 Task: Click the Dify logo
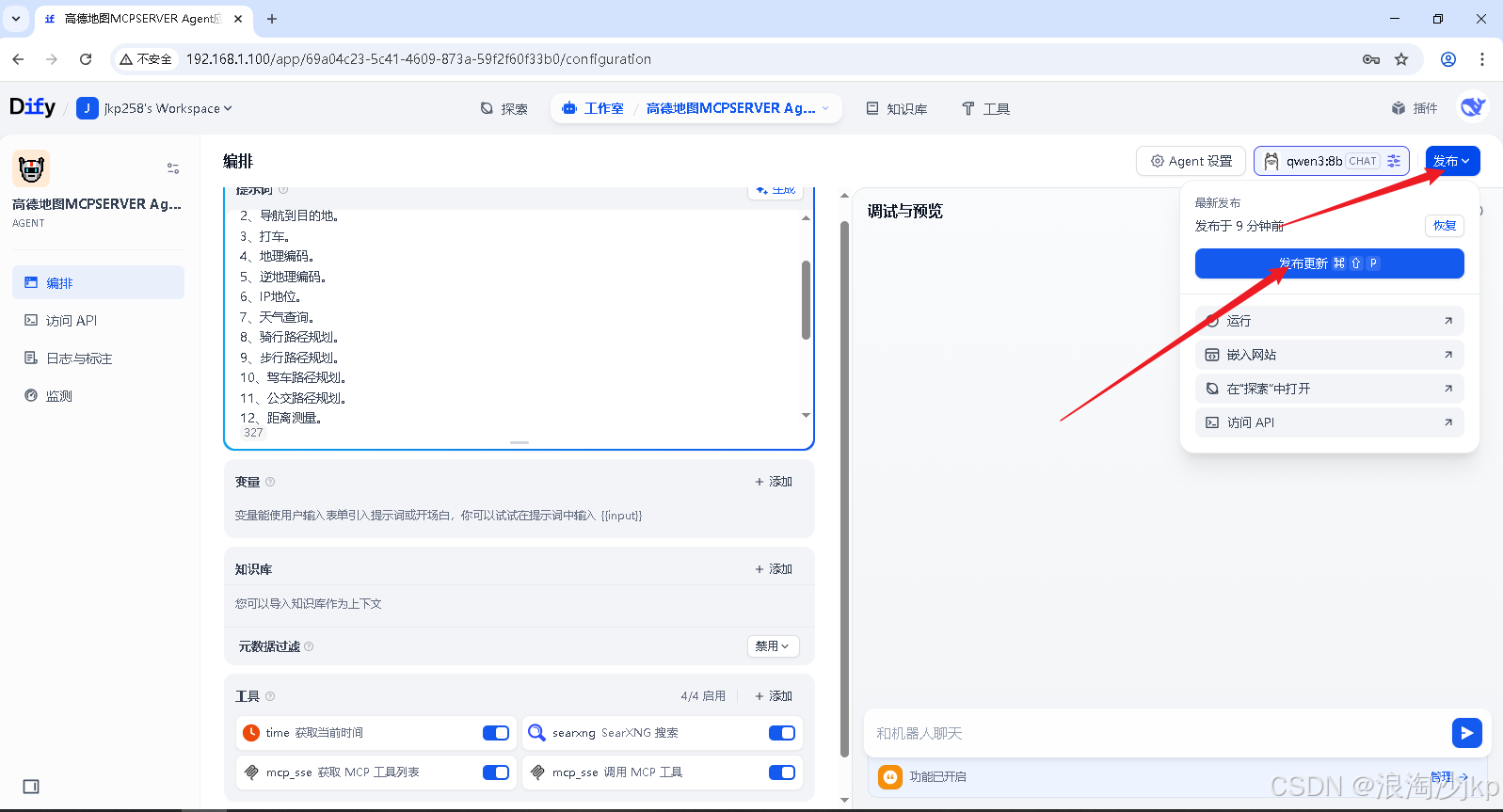32,107
